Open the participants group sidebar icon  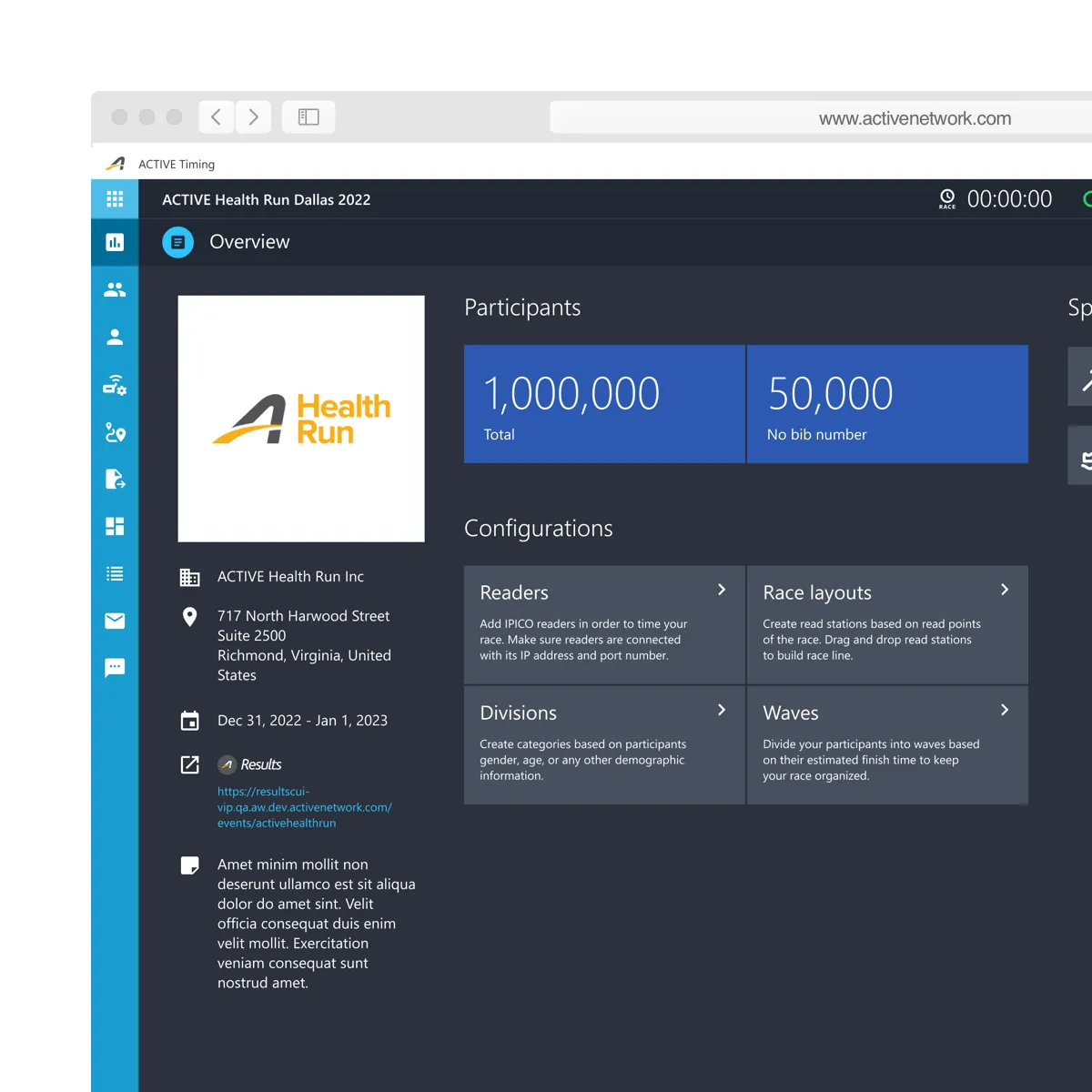click(115, 289)
